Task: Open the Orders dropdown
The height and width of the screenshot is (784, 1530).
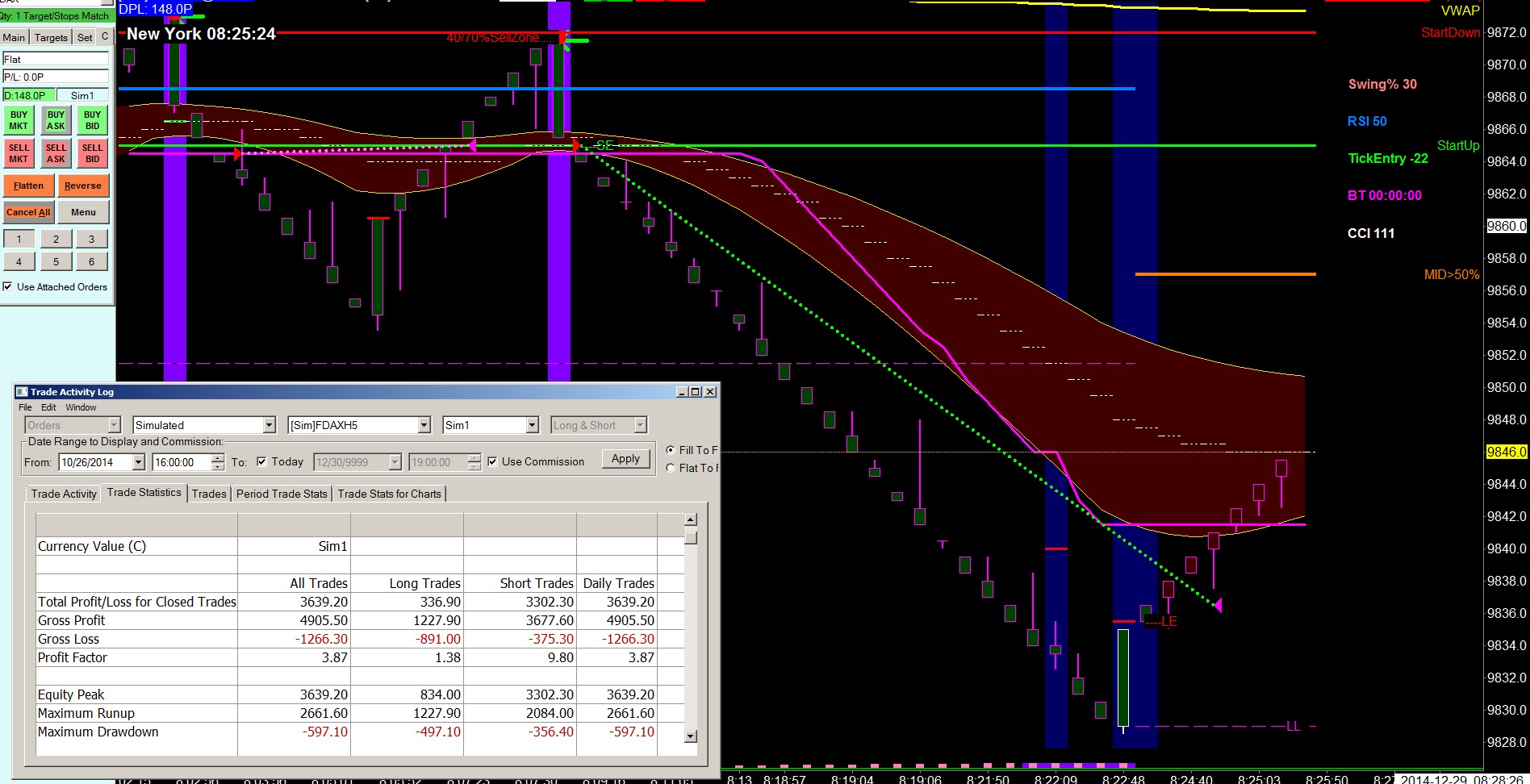Action: (x=115, y=425)
